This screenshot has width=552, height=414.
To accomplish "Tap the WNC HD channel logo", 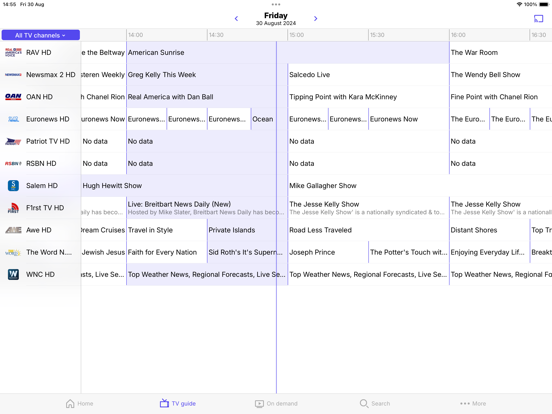I will pos(13,274).
